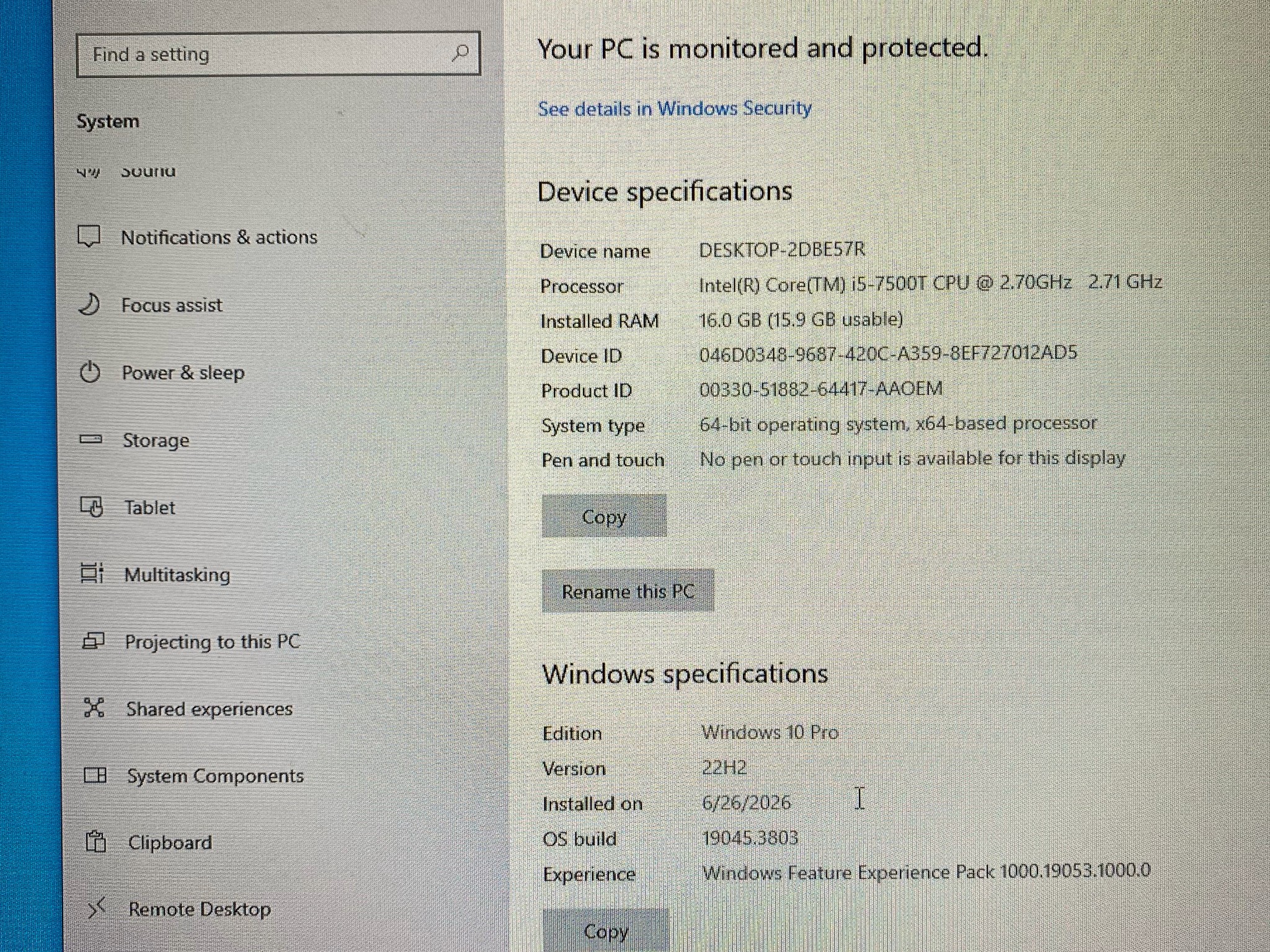
Task: Click the Notifications & actions speech bubble icon
Action: coord(89,237)
